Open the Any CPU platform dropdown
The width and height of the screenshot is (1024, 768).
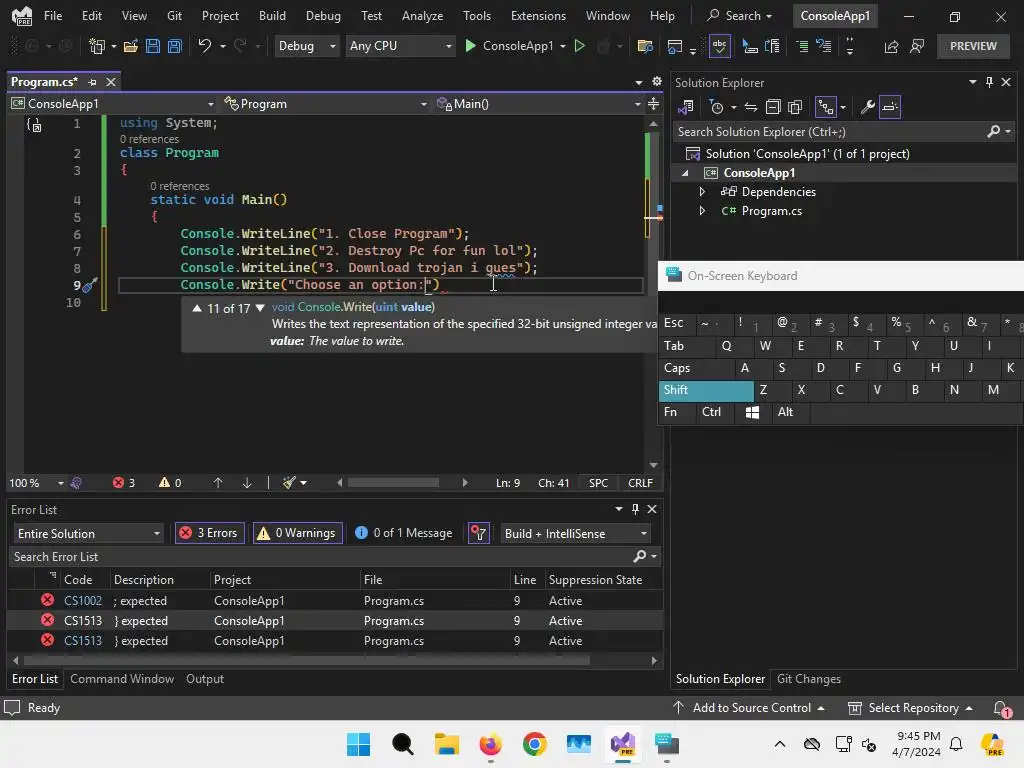coord(400,46)
